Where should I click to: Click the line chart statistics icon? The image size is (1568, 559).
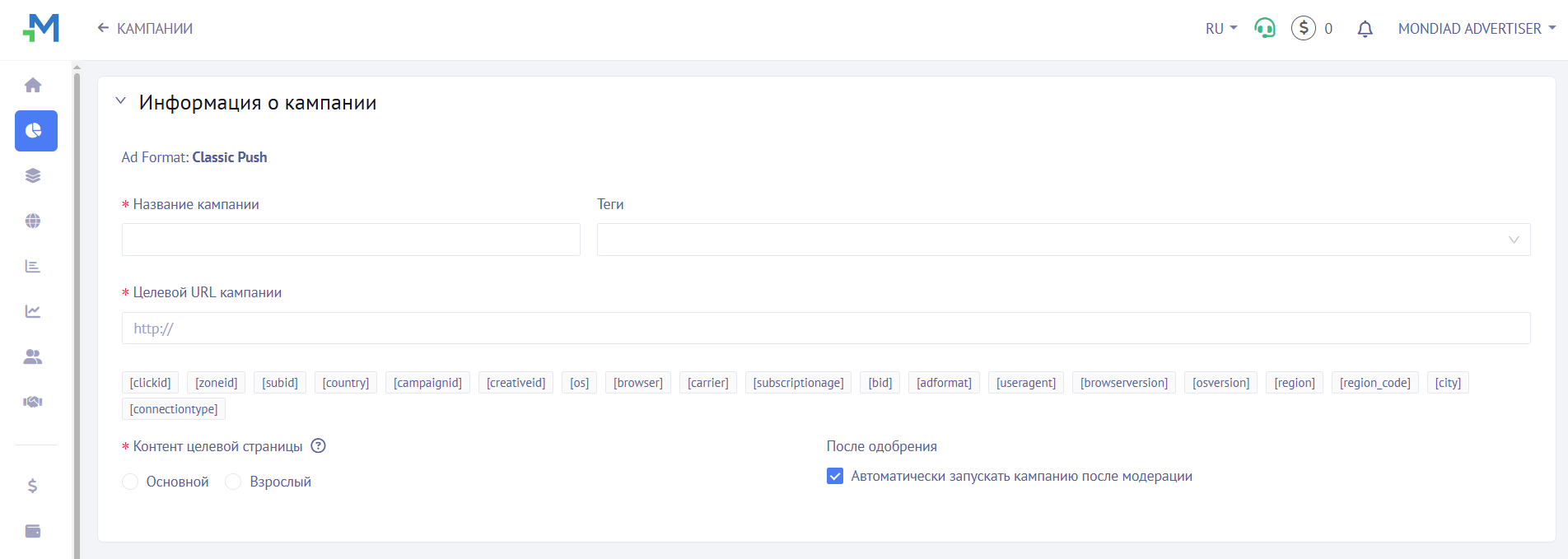(x=33, y=311)
